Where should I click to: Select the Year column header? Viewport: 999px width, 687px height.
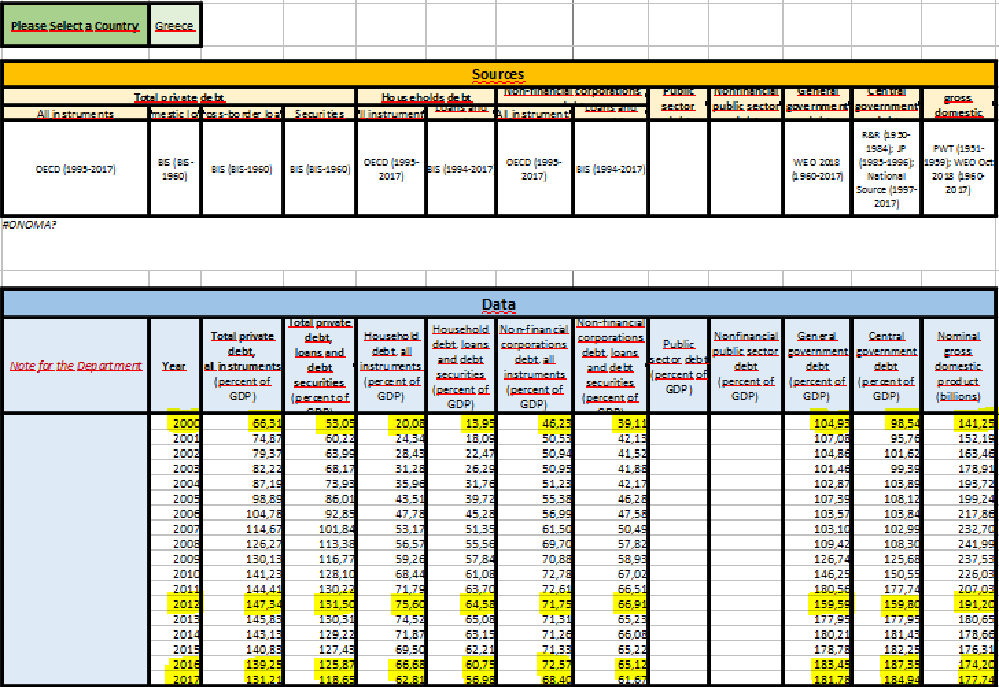click(x=174, y=366)
